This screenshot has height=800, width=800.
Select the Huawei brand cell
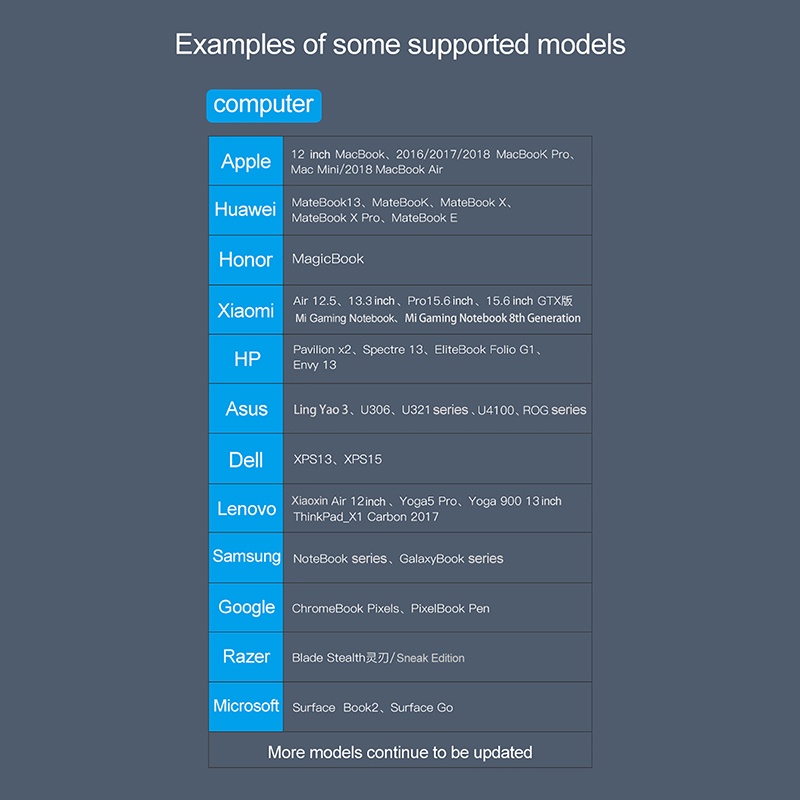tap(246, 210)
